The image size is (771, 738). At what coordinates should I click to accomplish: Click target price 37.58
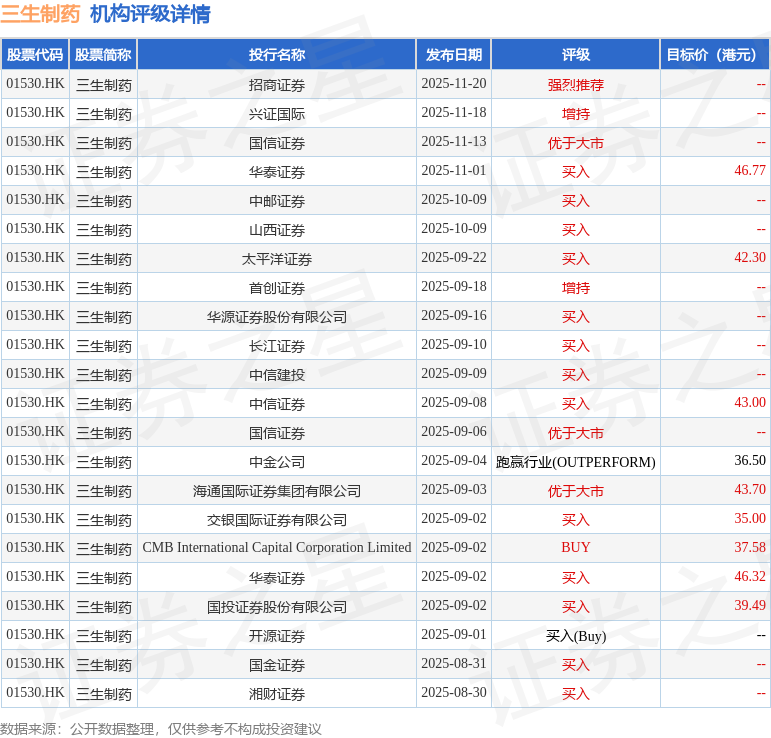coord(750,548)
